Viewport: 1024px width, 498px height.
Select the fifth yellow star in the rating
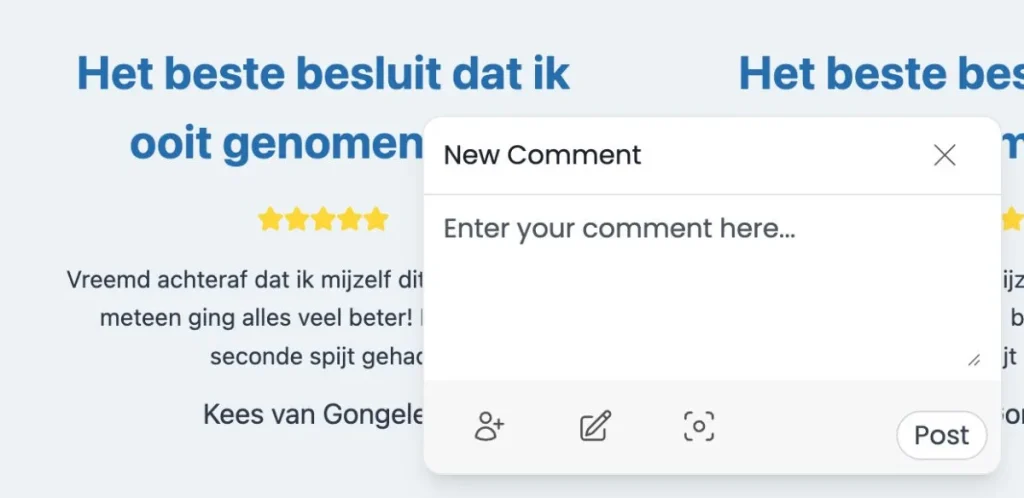(375, 219)
